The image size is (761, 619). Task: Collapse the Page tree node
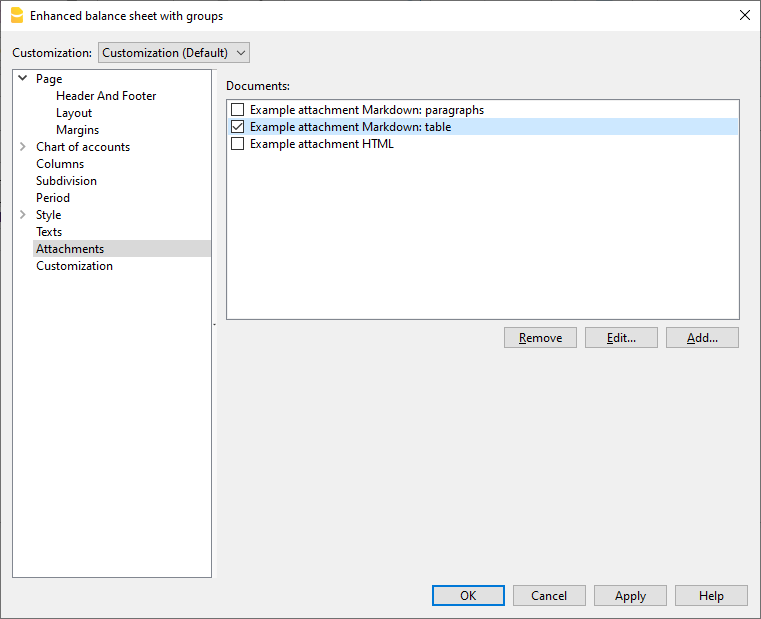(23, 79)
